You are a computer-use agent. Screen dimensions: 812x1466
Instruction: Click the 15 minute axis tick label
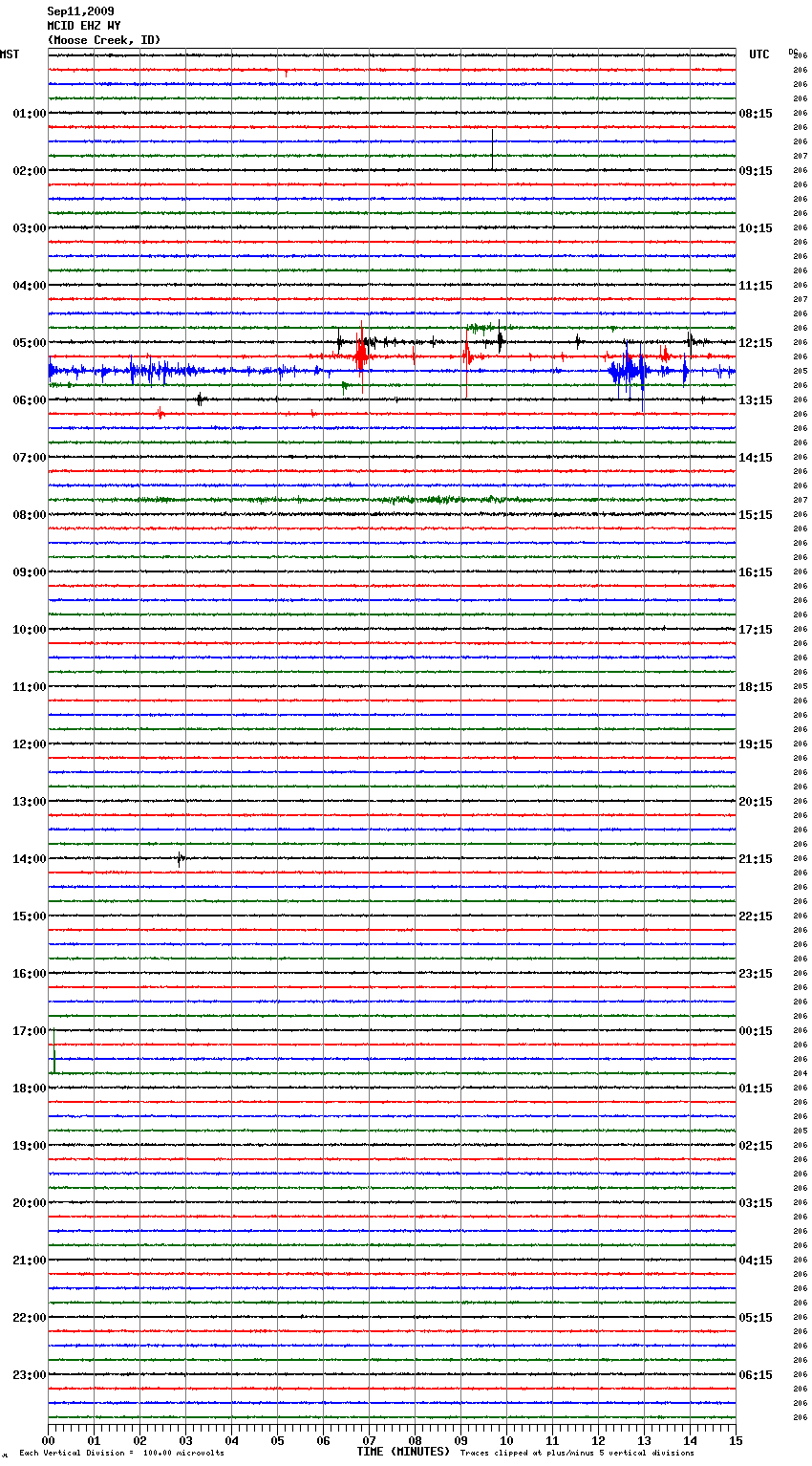pyautogui.click(x=736, y=1440)
